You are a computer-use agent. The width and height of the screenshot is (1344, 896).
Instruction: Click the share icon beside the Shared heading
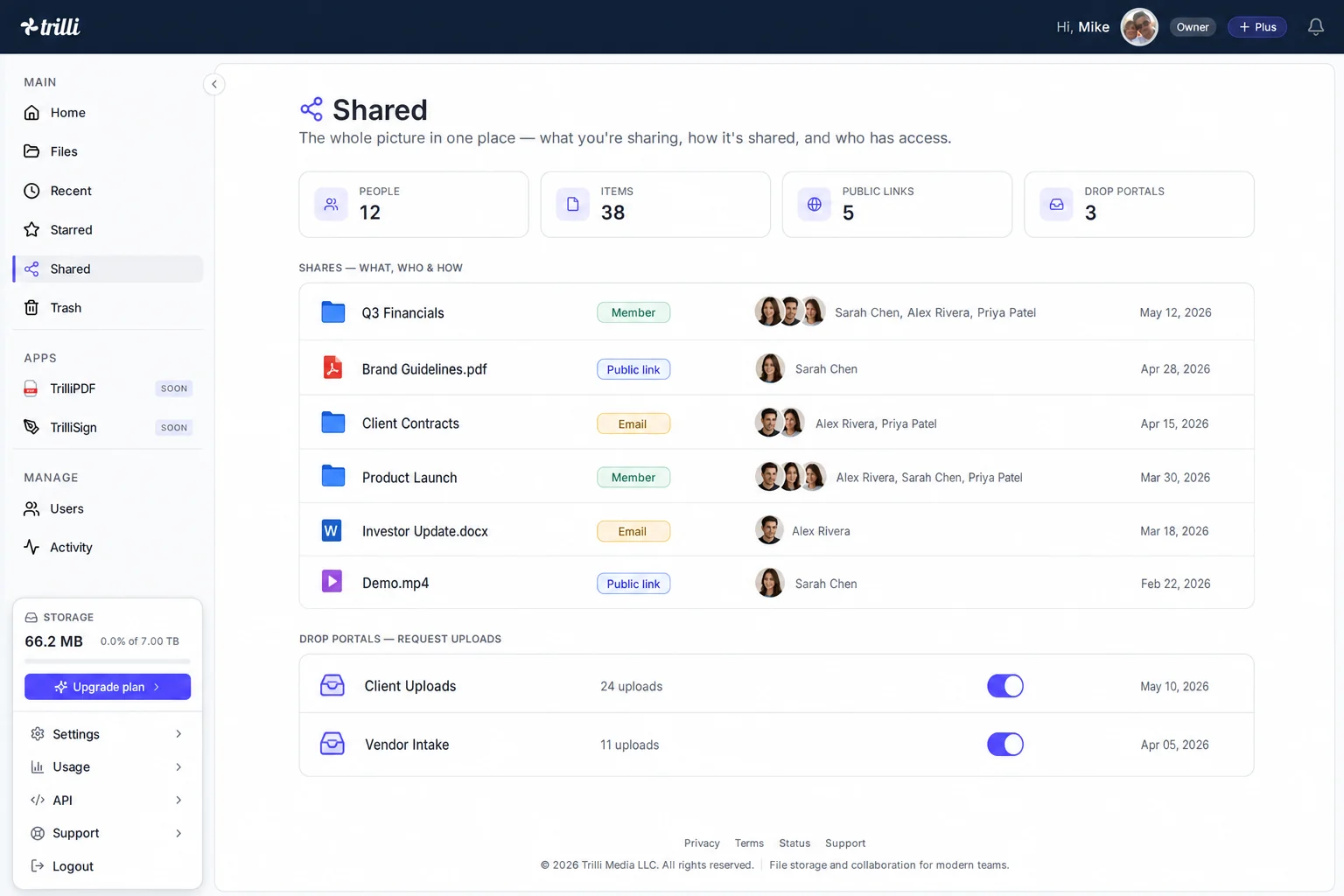click(x=311, y=109)
